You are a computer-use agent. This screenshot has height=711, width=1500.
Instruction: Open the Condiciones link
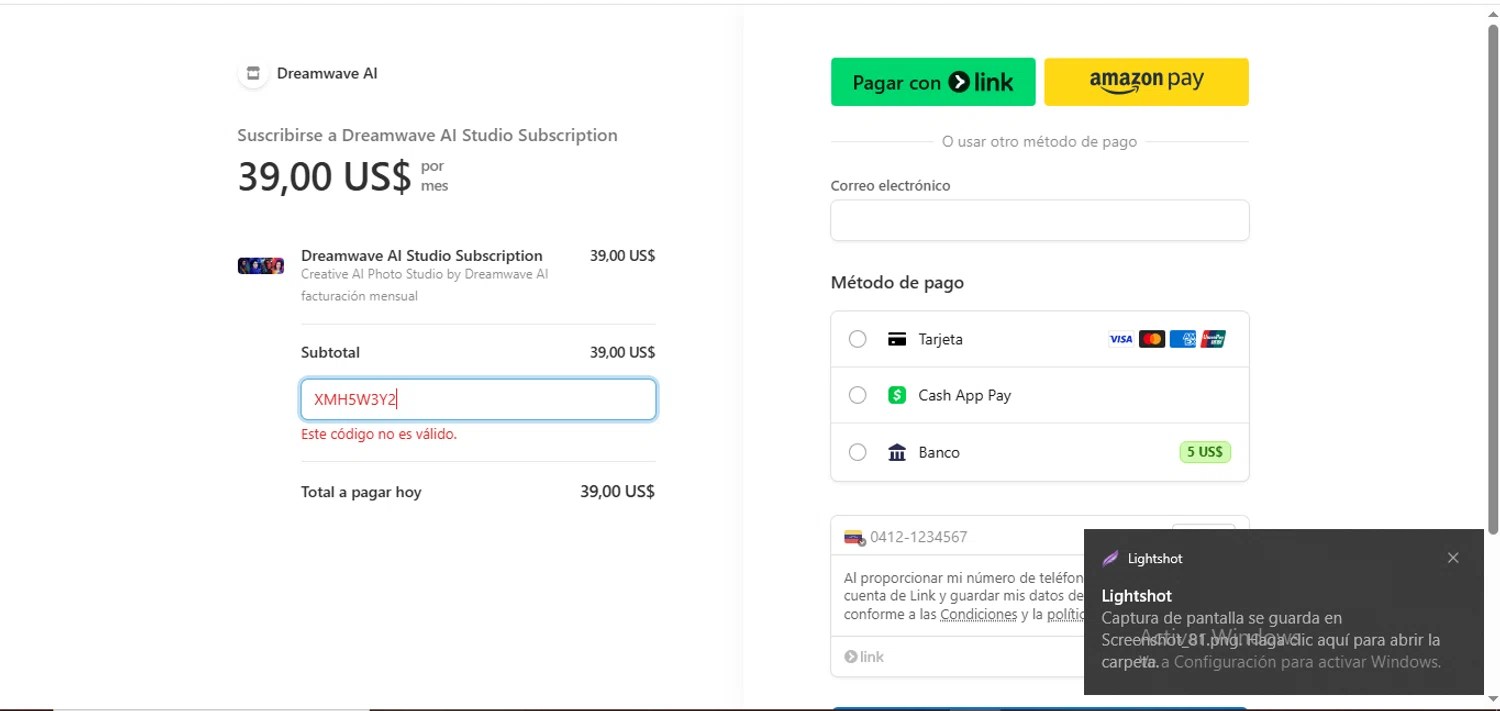coord(978,614)
